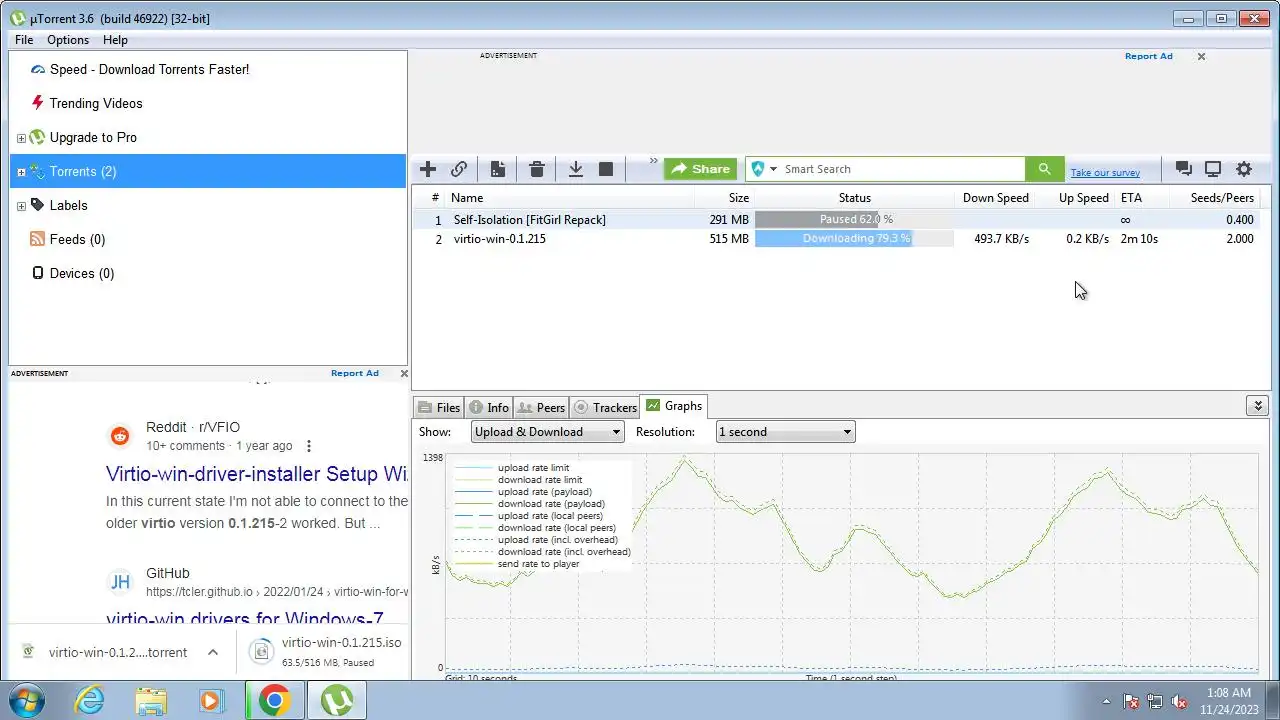
Task: Click the Downloading 79.3 % progress bar
Action: pyautogui.click(x=854, y=239)
